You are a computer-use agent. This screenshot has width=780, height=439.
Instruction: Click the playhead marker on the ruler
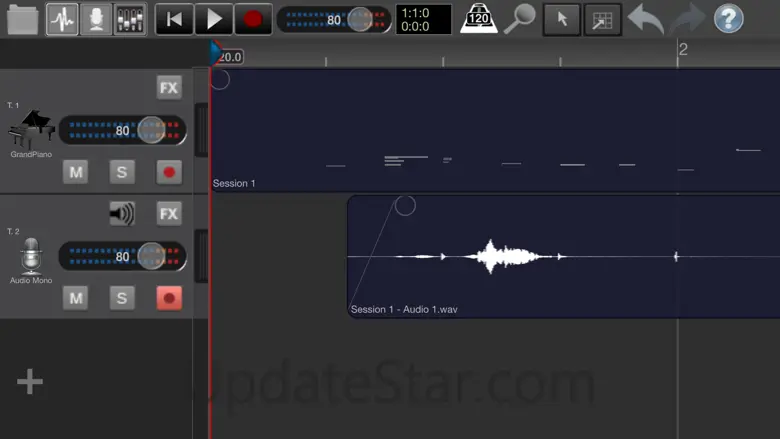[x=216, y=53]
